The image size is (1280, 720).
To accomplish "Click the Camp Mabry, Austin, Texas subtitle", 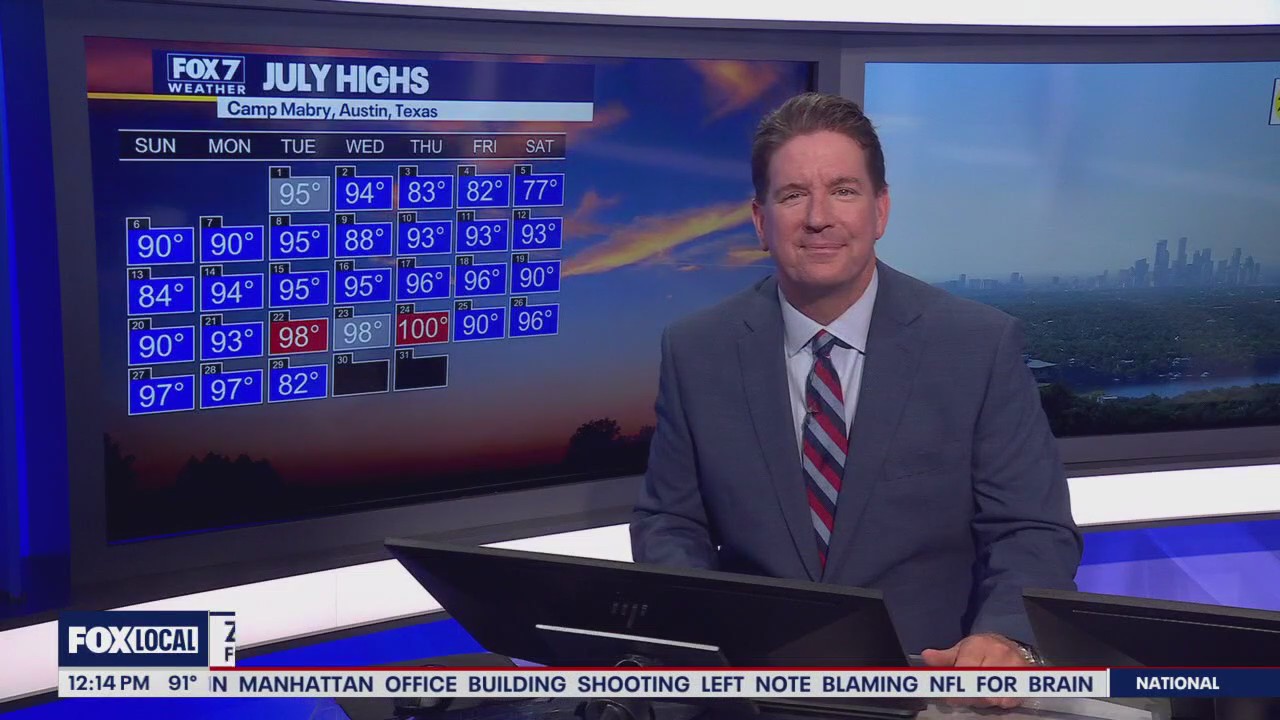I will [x=332, y=109].
